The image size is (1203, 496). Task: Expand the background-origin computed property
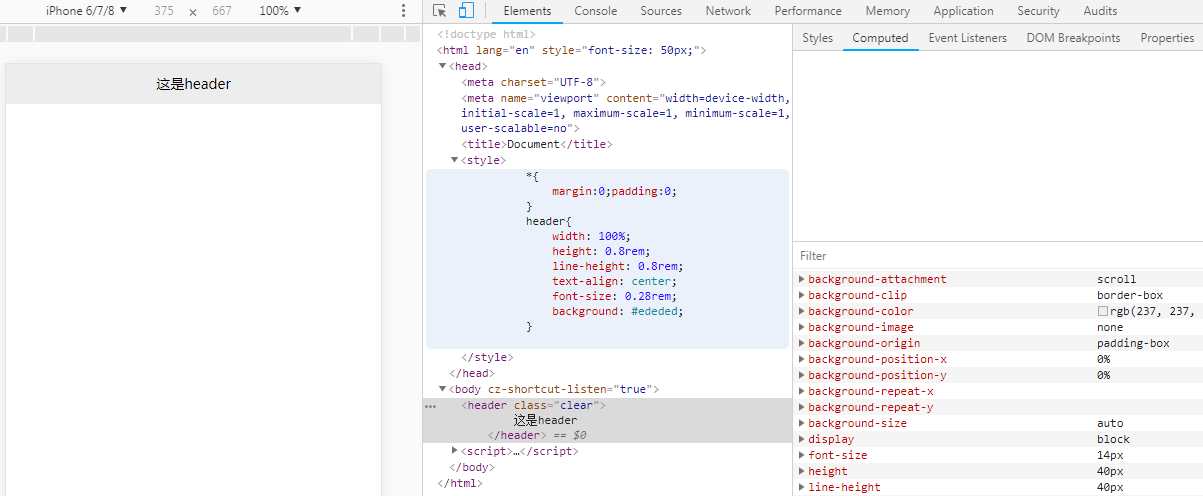pos(802,343)
